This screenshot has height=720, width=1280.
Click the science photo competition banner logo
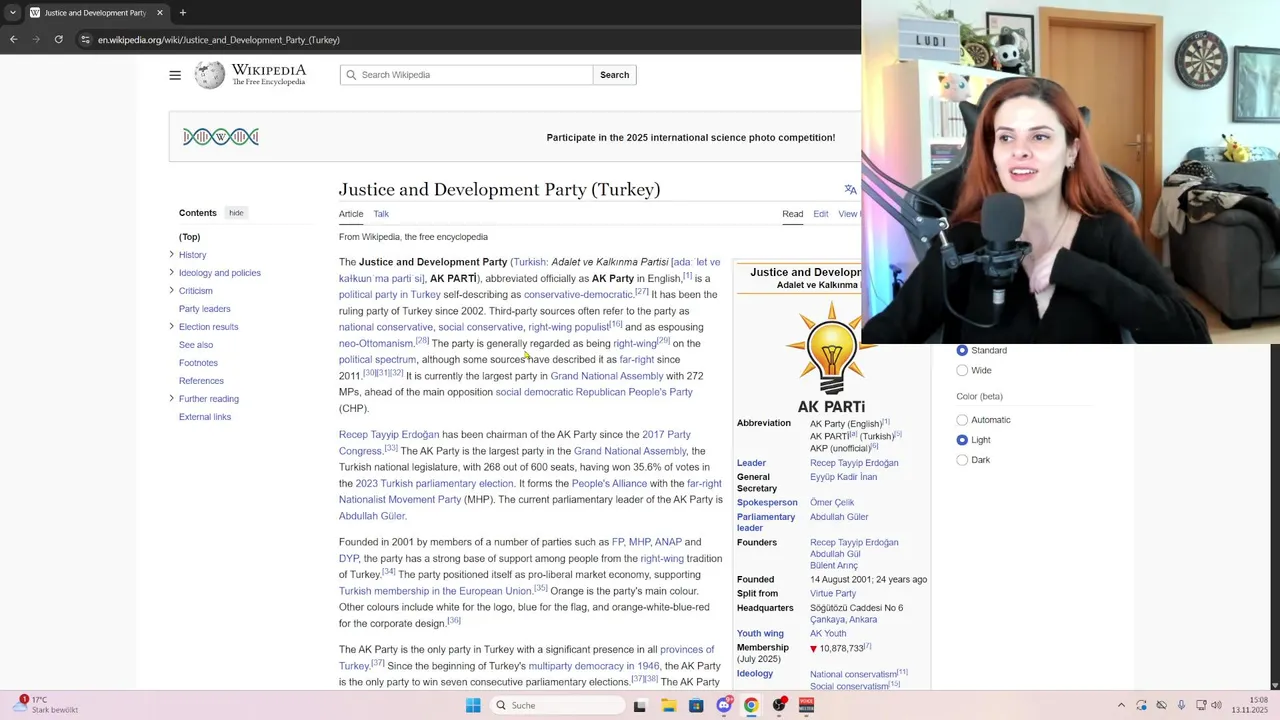coord(221,137)
